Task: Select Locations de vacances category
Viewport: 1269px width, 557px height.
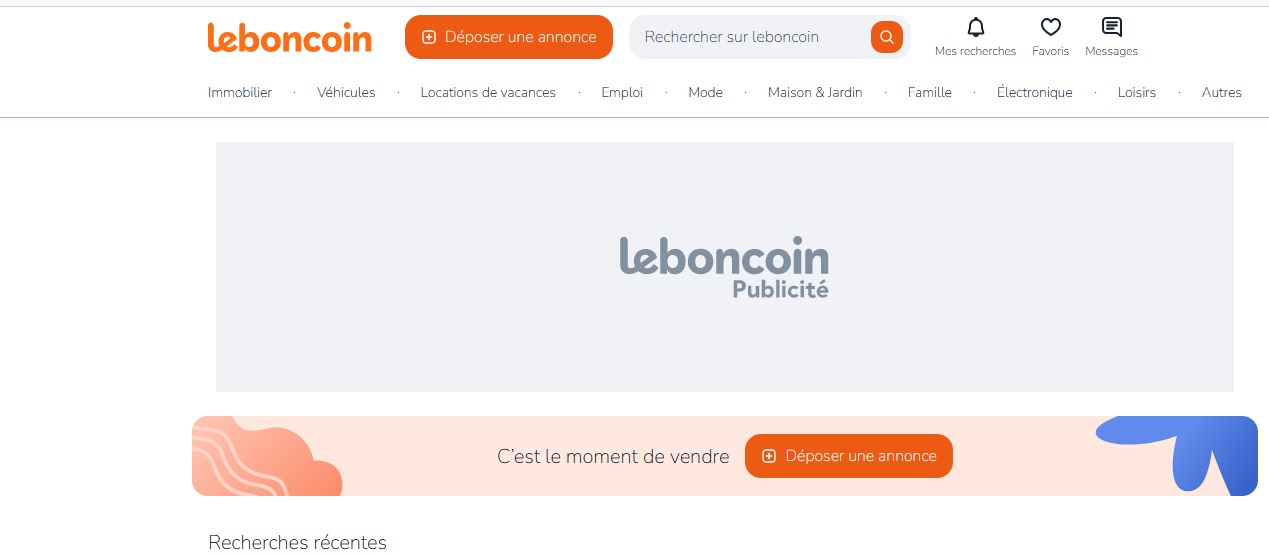Action: point(488,92)
